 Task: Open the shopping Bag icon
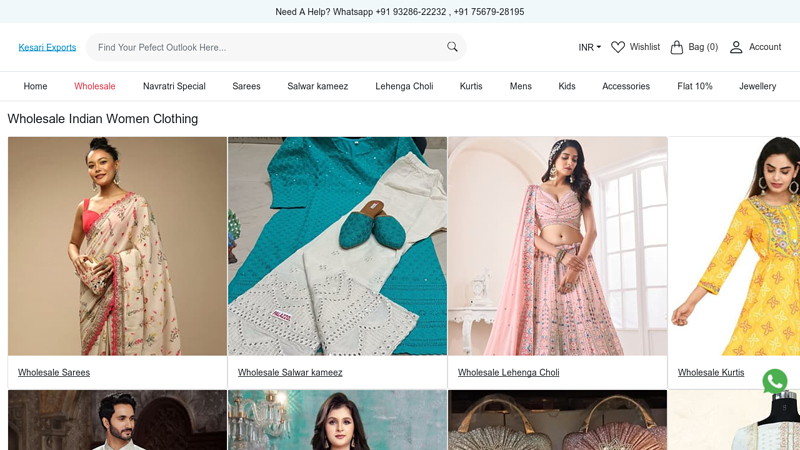pos(677,47)
